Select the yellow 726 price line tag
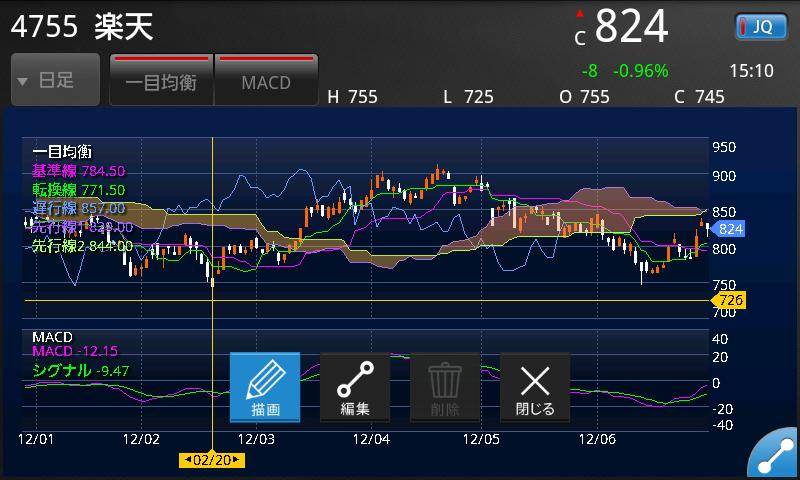Image resolution: width=800 pixels, height=480 pixels. coord(729,300)
